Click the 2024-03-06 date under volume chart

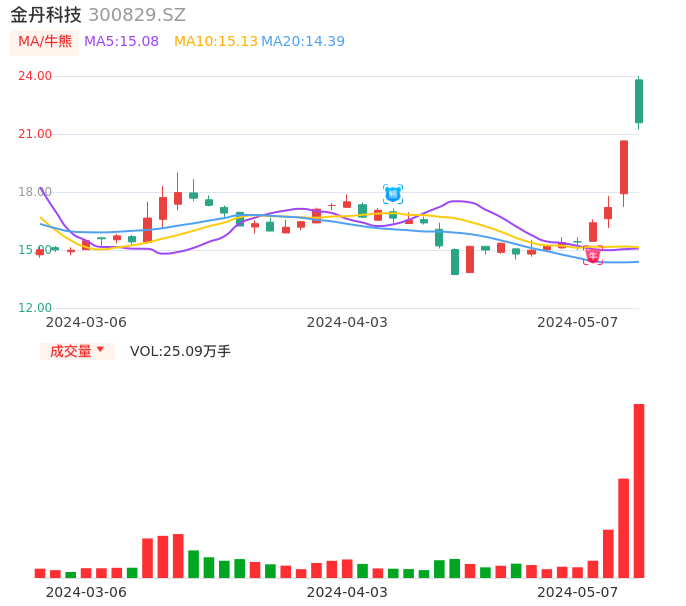tap(86, 592)
